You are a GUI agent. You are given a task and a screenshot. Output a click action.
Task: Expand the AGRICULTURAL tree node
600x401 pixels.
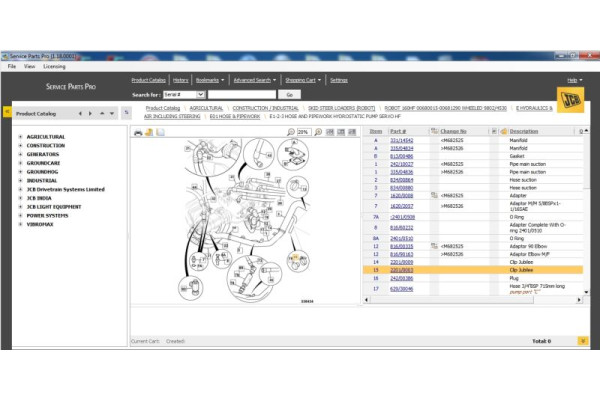click(x=20, y=137)
